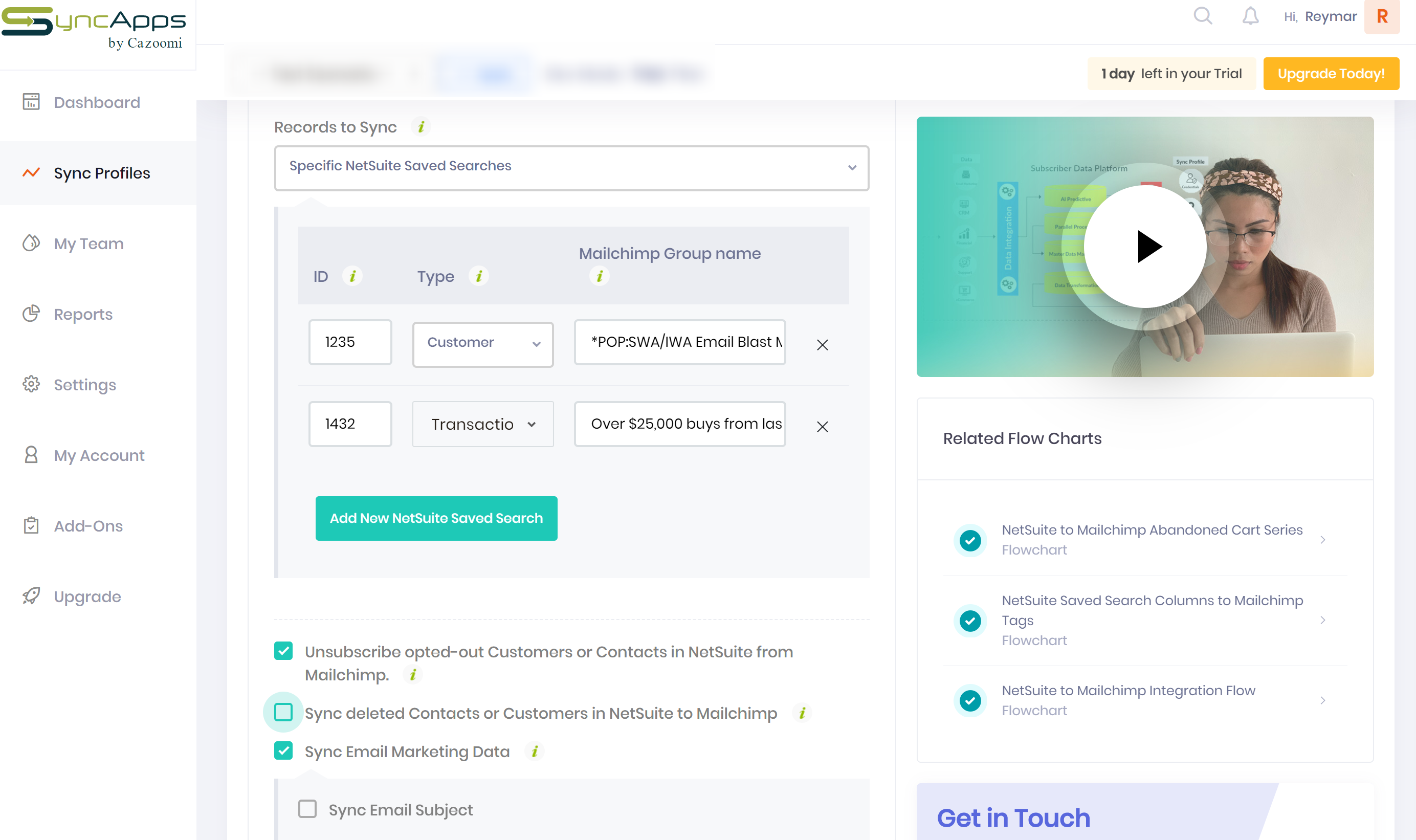Click the Upgrade Today! button
Image resolution: width=1416 pixels, height=840 pixels.
tap(1331, 74)
